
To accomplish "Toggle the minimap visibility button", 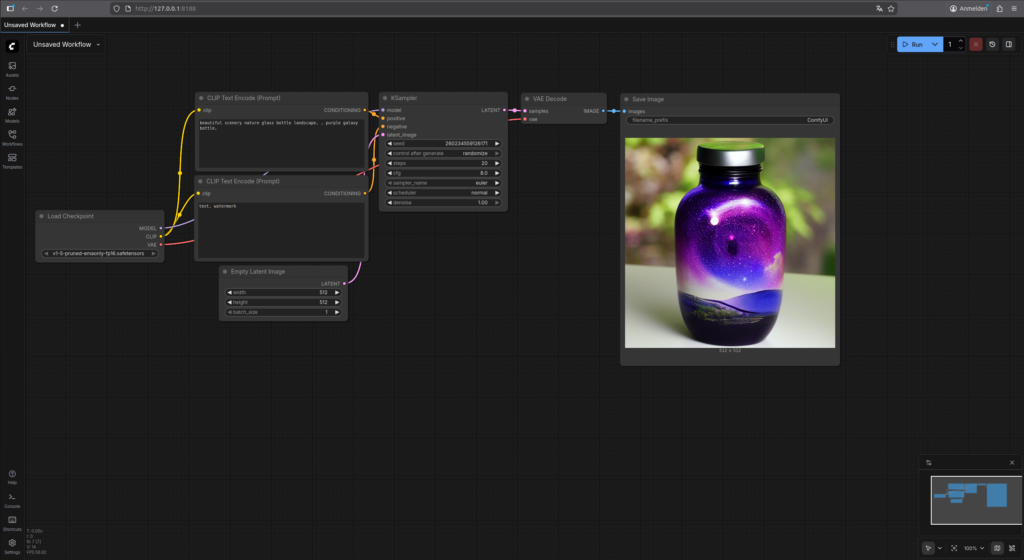I will 996,548.
